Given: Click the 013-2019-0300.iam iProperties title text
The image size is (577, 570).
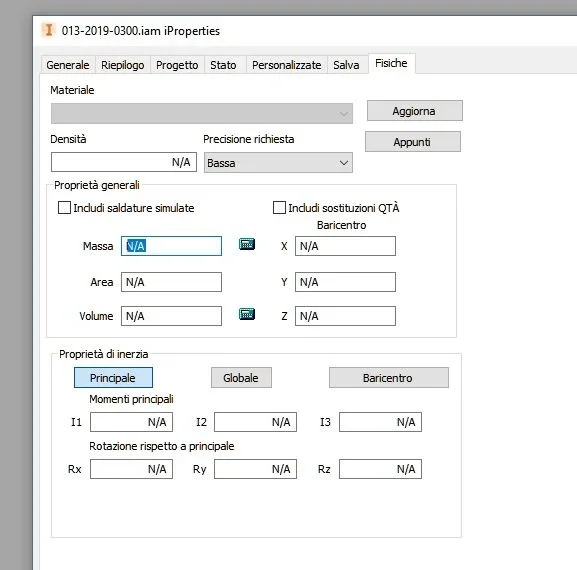Looking at the screenshot, I should tap(141, 31).
